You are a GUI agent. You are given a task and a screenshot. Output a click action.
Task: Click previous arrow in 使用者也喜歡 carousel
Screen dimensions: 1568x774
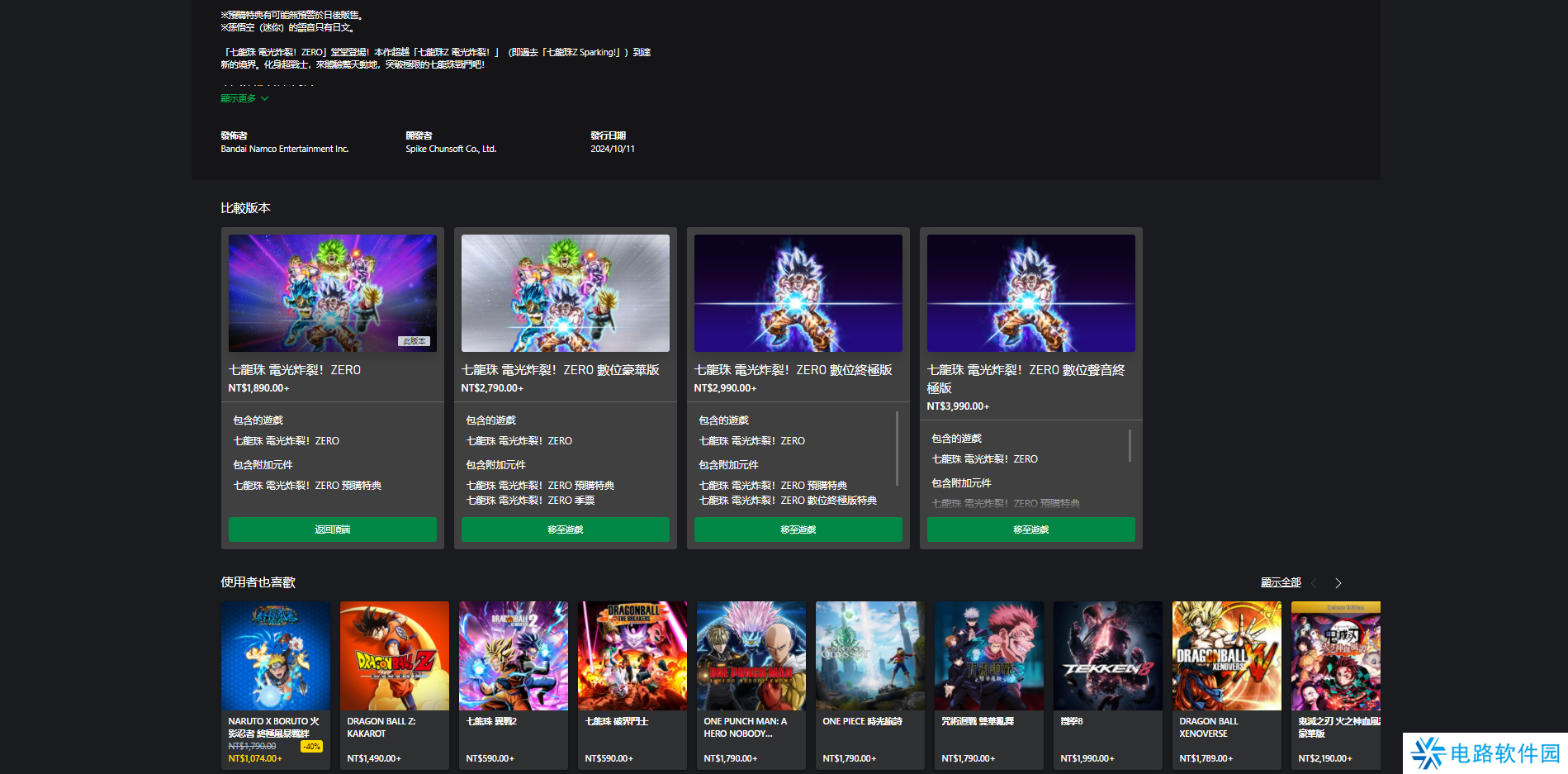click(1314, 583)
